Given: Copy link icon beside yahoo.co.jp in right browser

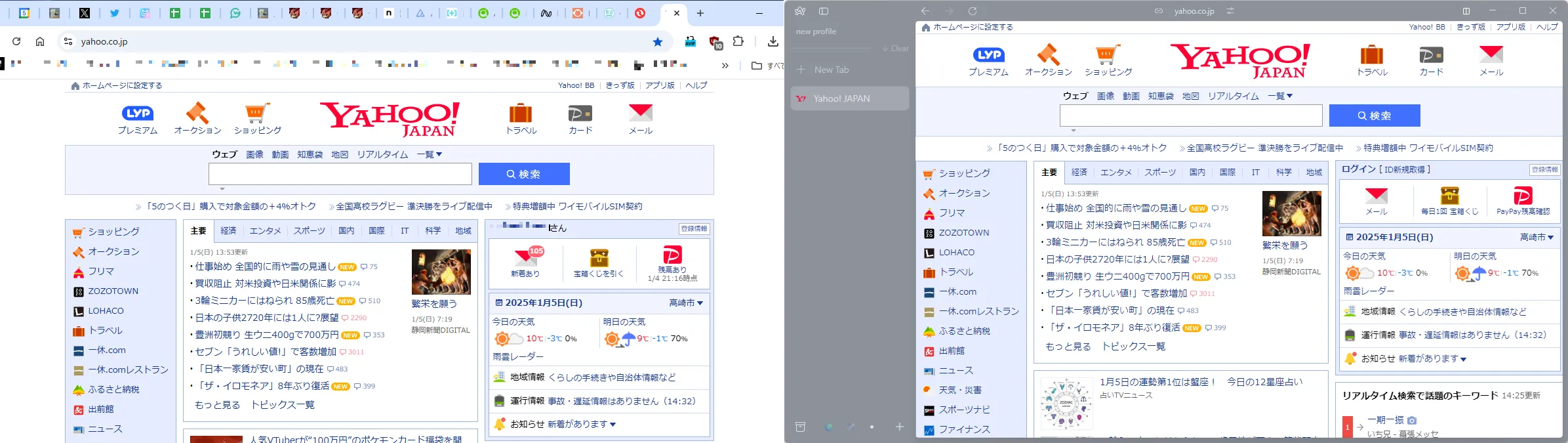Looking at the screenshot, I should [1159, 11].
